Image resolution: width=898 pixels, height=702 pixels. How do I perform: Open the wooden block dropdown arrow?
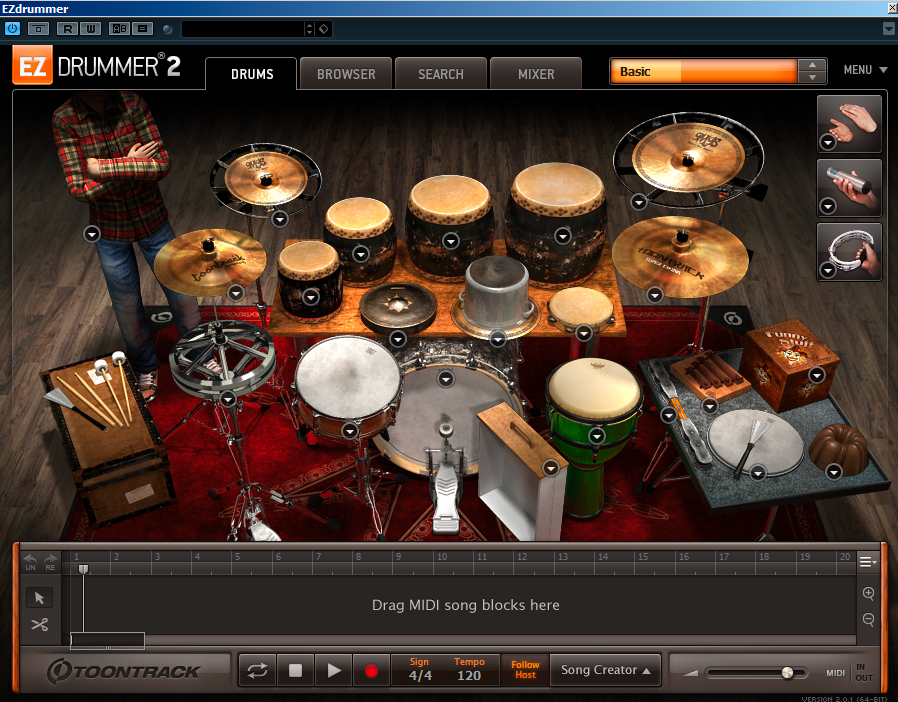[x=710, y=406]
